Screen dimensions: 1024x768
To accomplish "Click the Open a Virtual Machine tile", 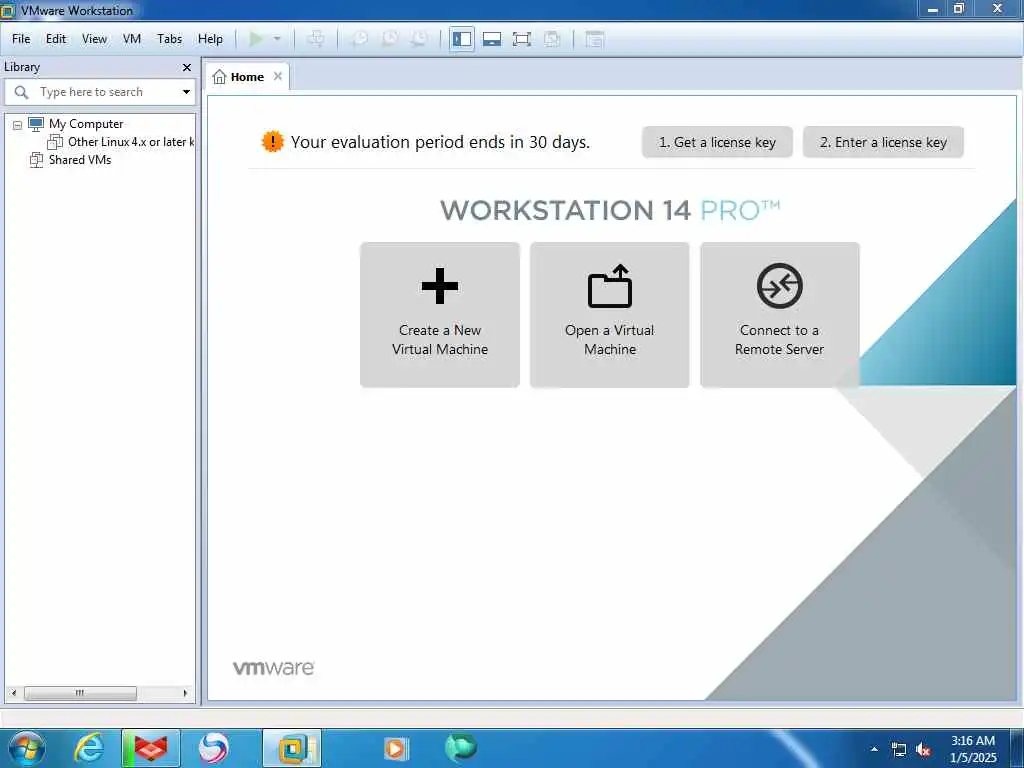I will (x=609, y=315).
